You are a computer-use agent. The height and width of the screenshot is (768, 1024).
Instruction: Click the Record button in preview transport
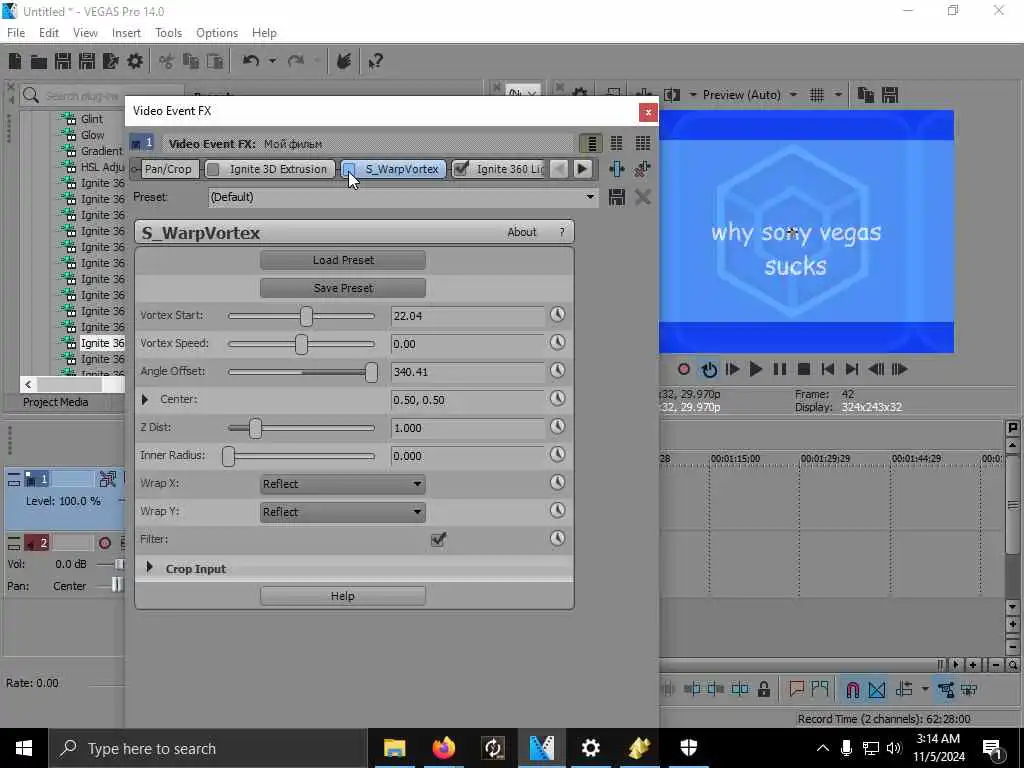[684, 370]
